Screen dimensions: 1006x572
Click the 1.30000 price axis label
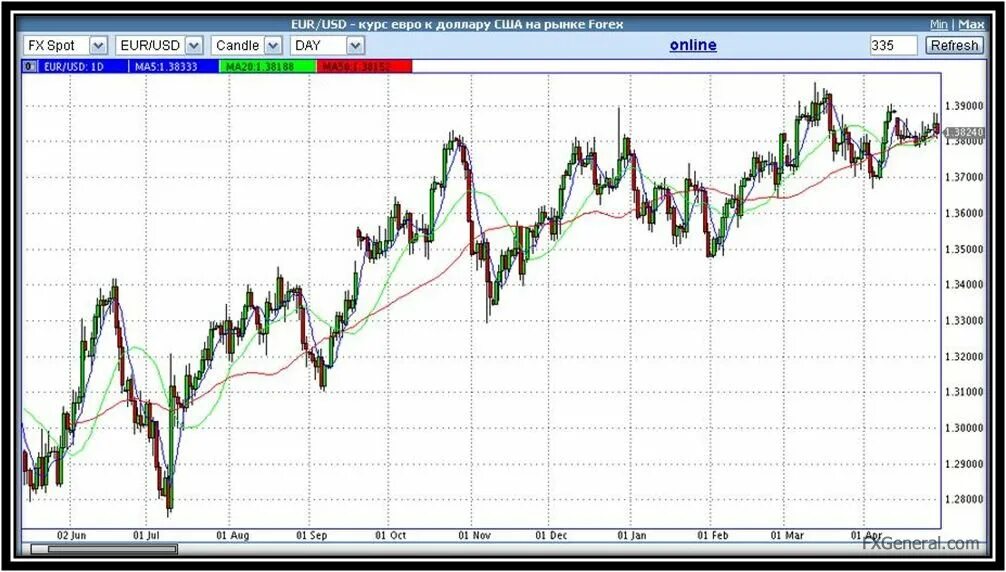click(964, 428)
